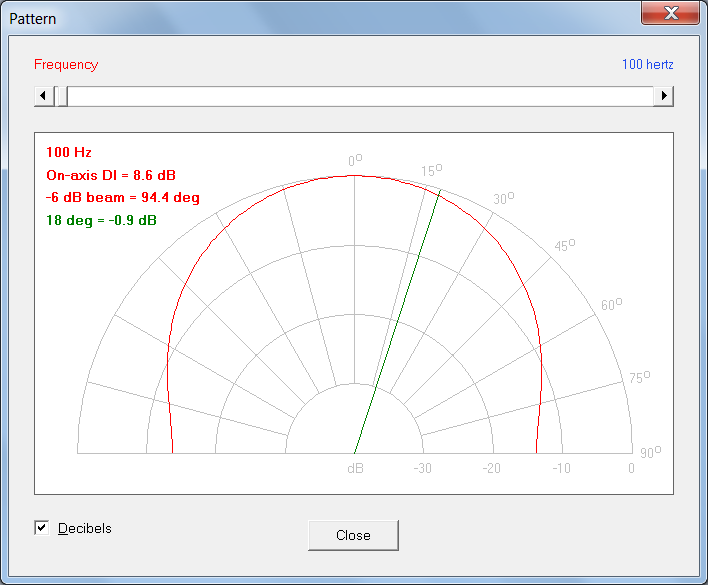Image resolution: width=708 pixels, height=585 pixels.
Task: Click the 45° angle label on the plot
Action: click(x=565, y=245)
